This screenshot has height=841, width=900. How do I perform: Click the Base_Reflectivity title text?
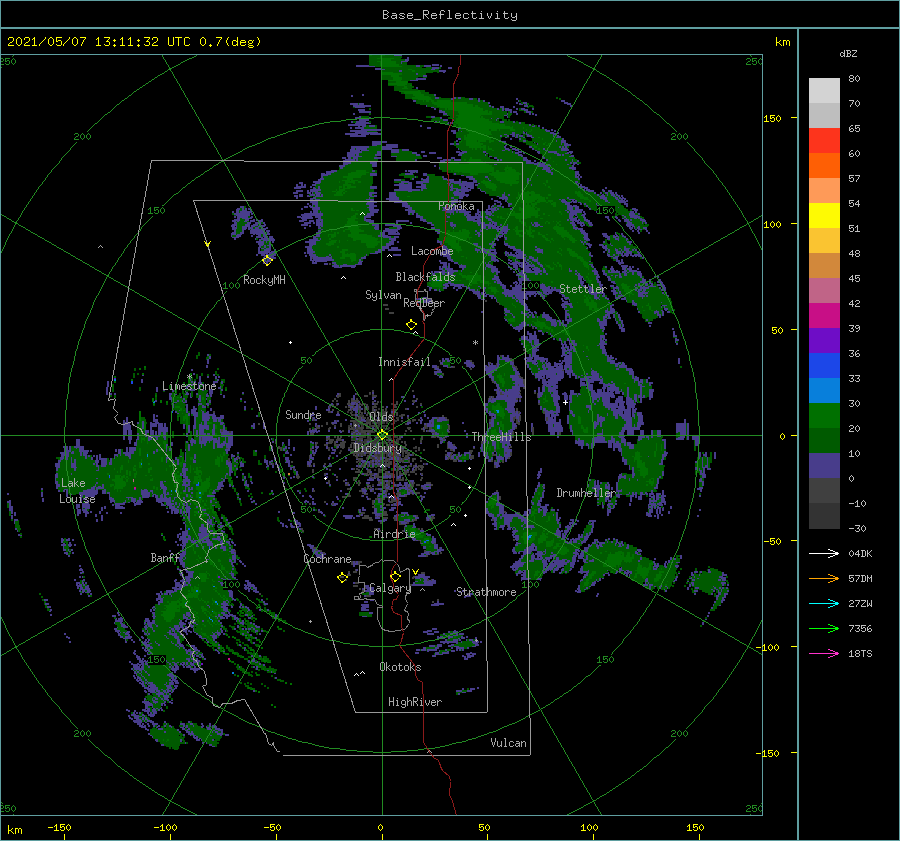tap(449, 15)
